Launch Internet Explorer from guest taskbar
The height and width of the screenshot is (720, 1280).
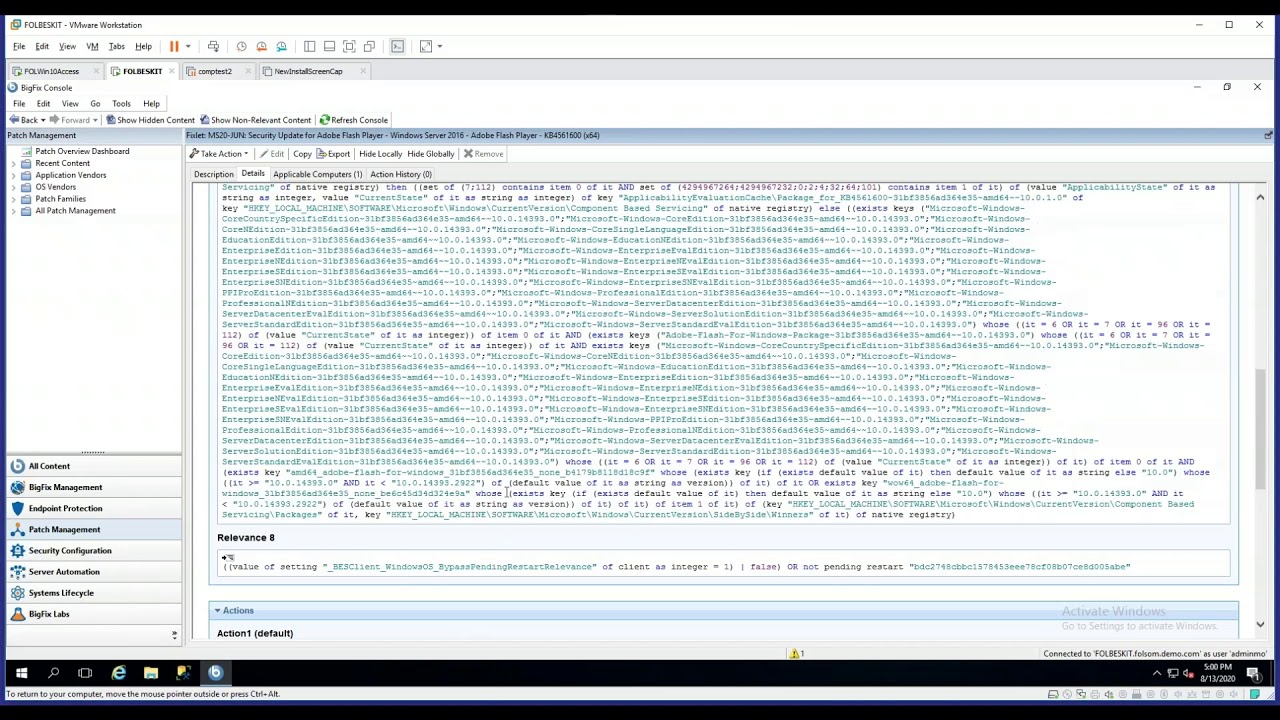pos(118,673)
